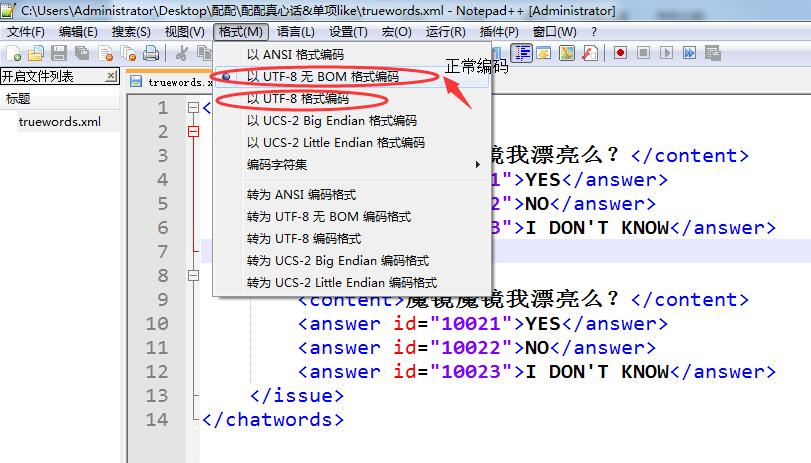Click the Notepad++ title bar app icon
The width and height of the screenshot is (811, 463).
[x=7, y=10]
